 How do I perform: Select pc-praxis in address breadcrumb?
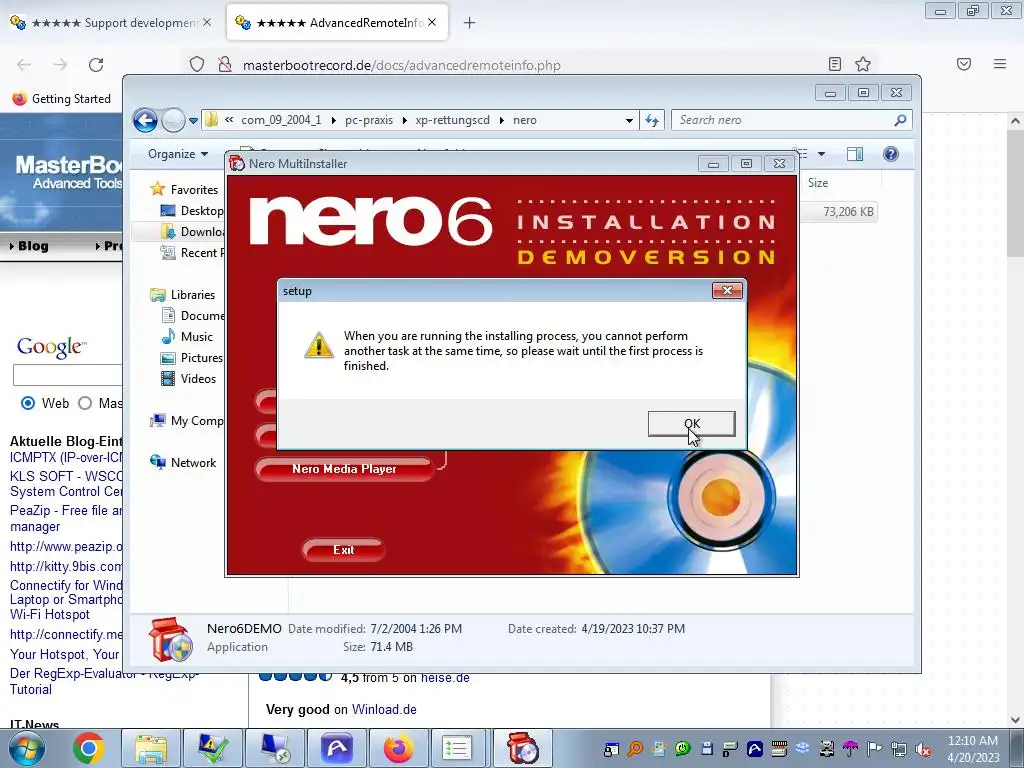point(369,120)
